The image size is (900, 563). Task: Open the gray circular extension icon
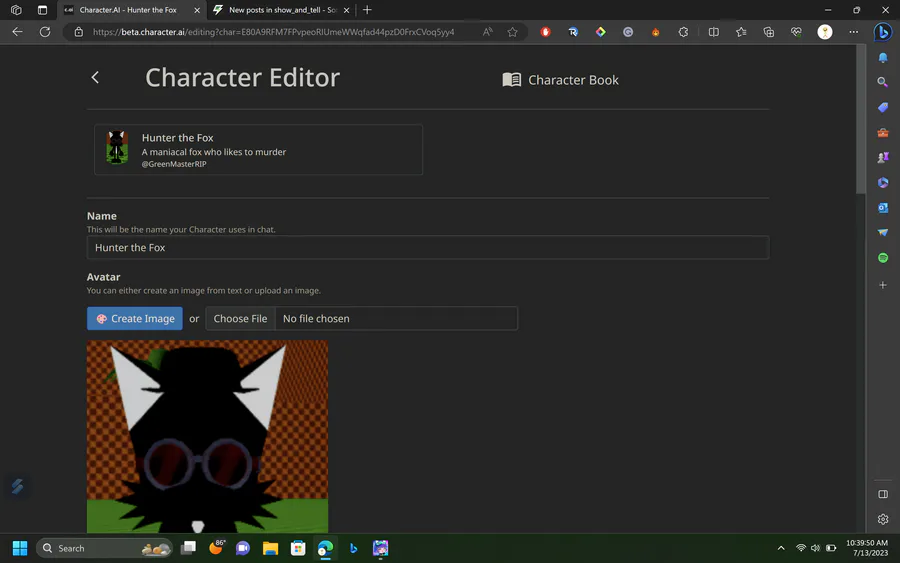tap(628, 32)
